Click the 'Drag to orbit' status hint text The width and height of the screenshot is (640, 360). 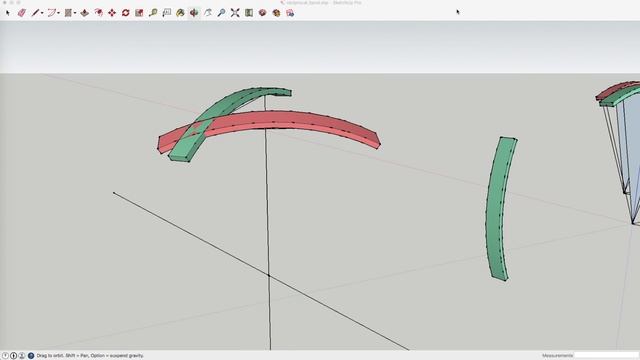tap(90, 356)
